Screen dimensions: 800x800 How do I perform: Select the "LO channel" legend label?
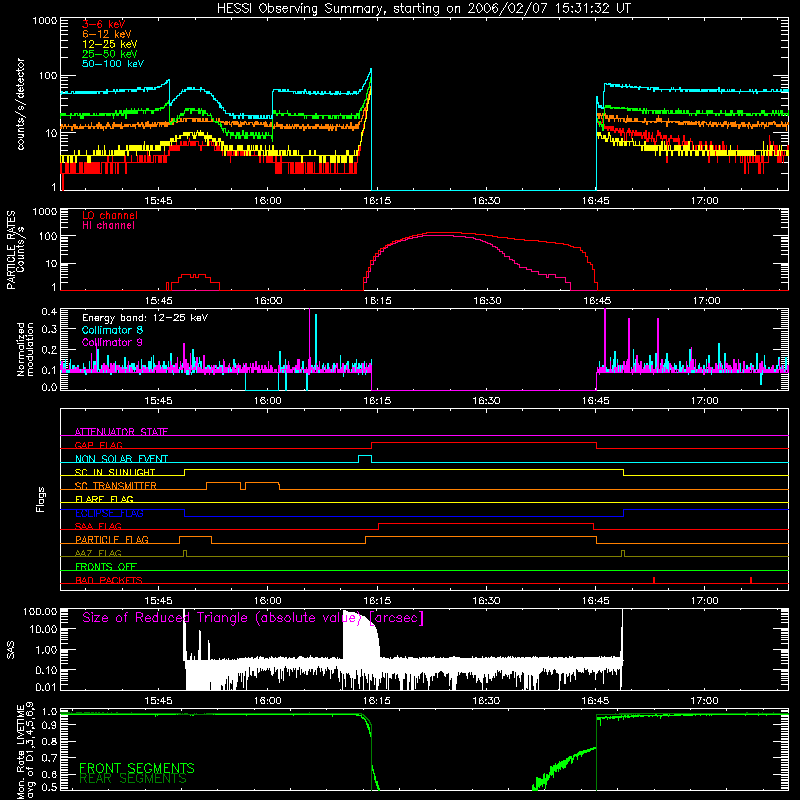(x=110, y=215)
